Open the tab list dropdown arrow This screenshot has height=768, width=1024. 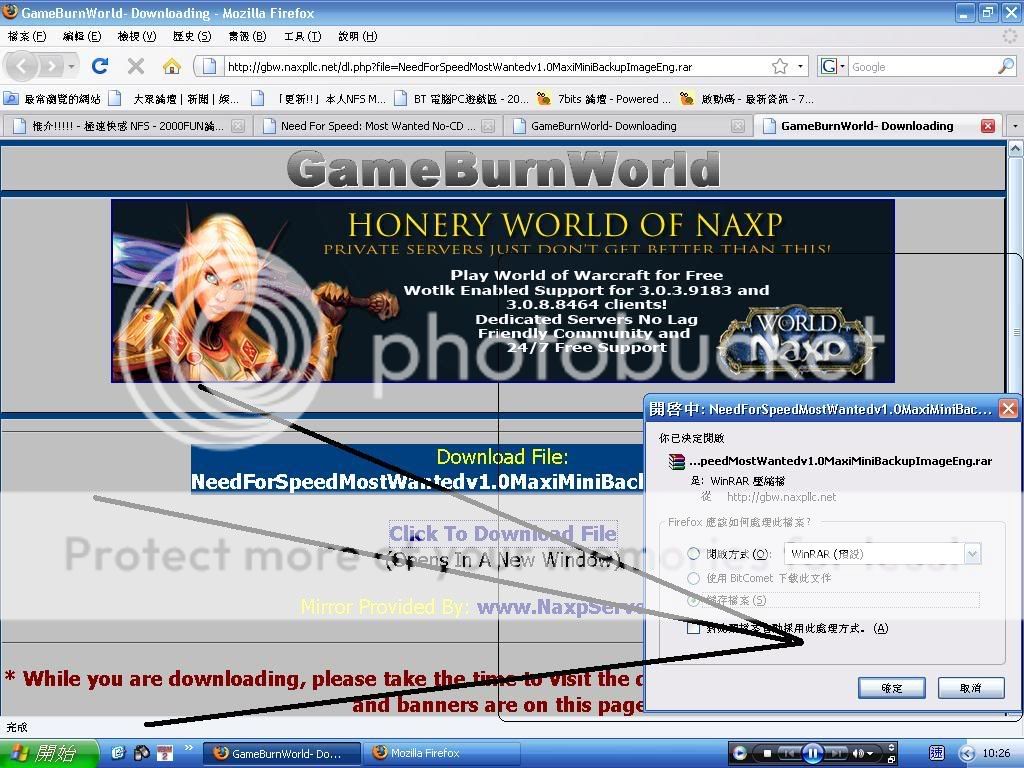pos(1014,126)
